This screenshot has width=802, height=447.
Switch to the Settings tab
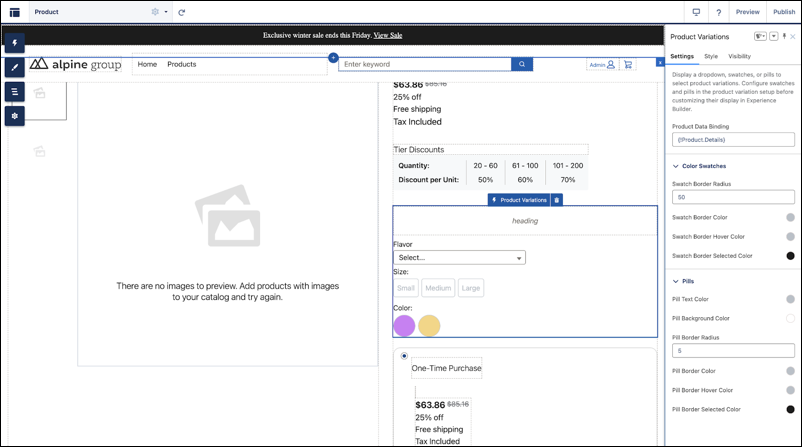click(x=682, y=56)
